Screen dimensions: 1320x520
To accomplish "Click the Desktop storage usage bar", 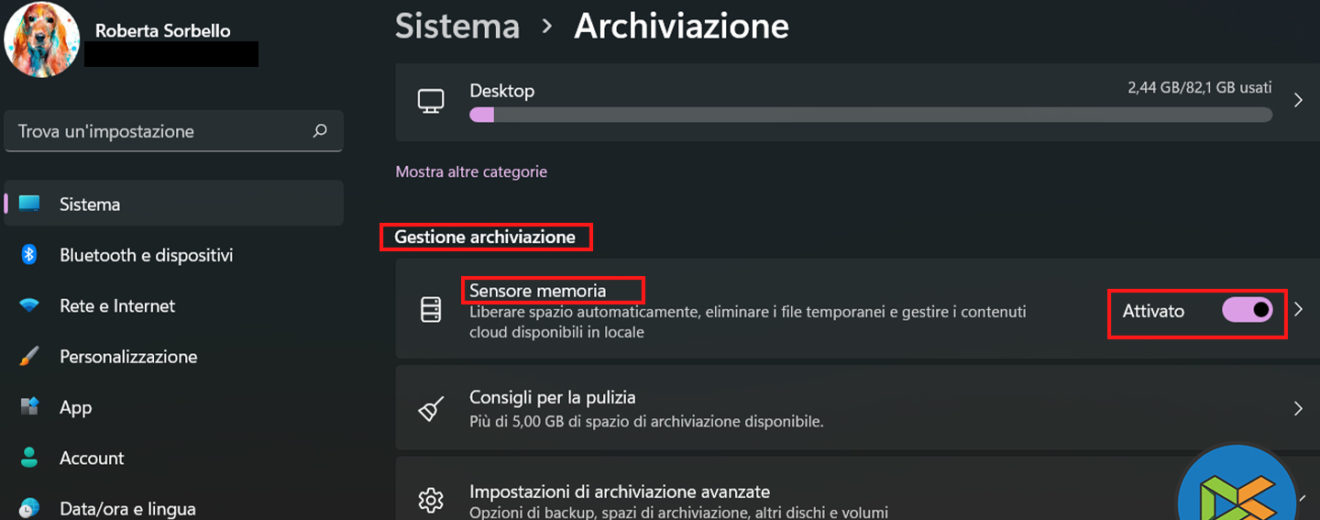I will tap(870, 115).
